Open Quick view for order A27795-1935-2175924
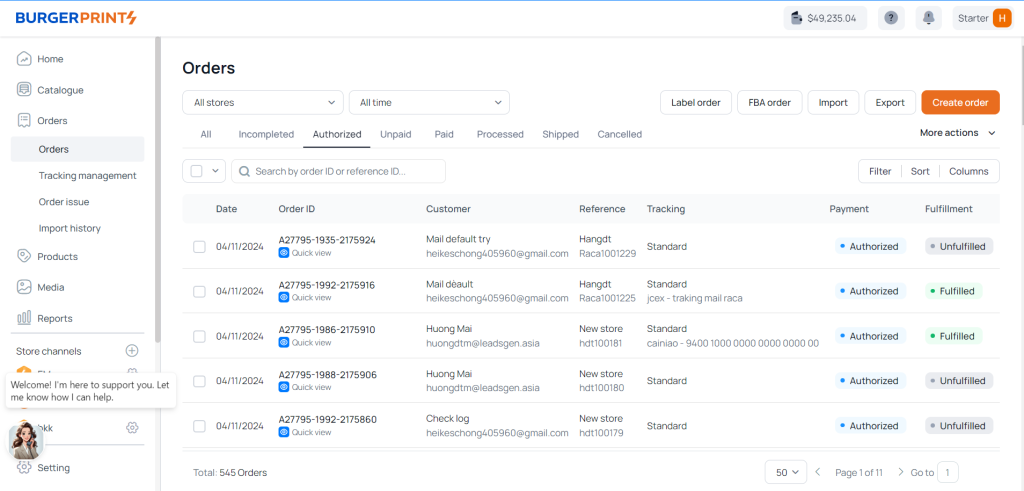This screenshot has width=1024, height=491. tap(305, 253)
